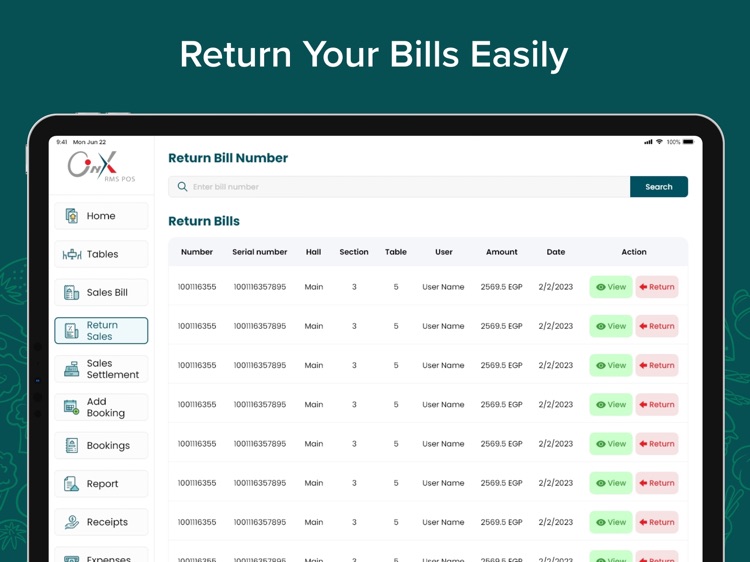Viewport: 750px width, 562px height.
Task: Open Sales Settlement in sidebar
Action: pos(101,369)
